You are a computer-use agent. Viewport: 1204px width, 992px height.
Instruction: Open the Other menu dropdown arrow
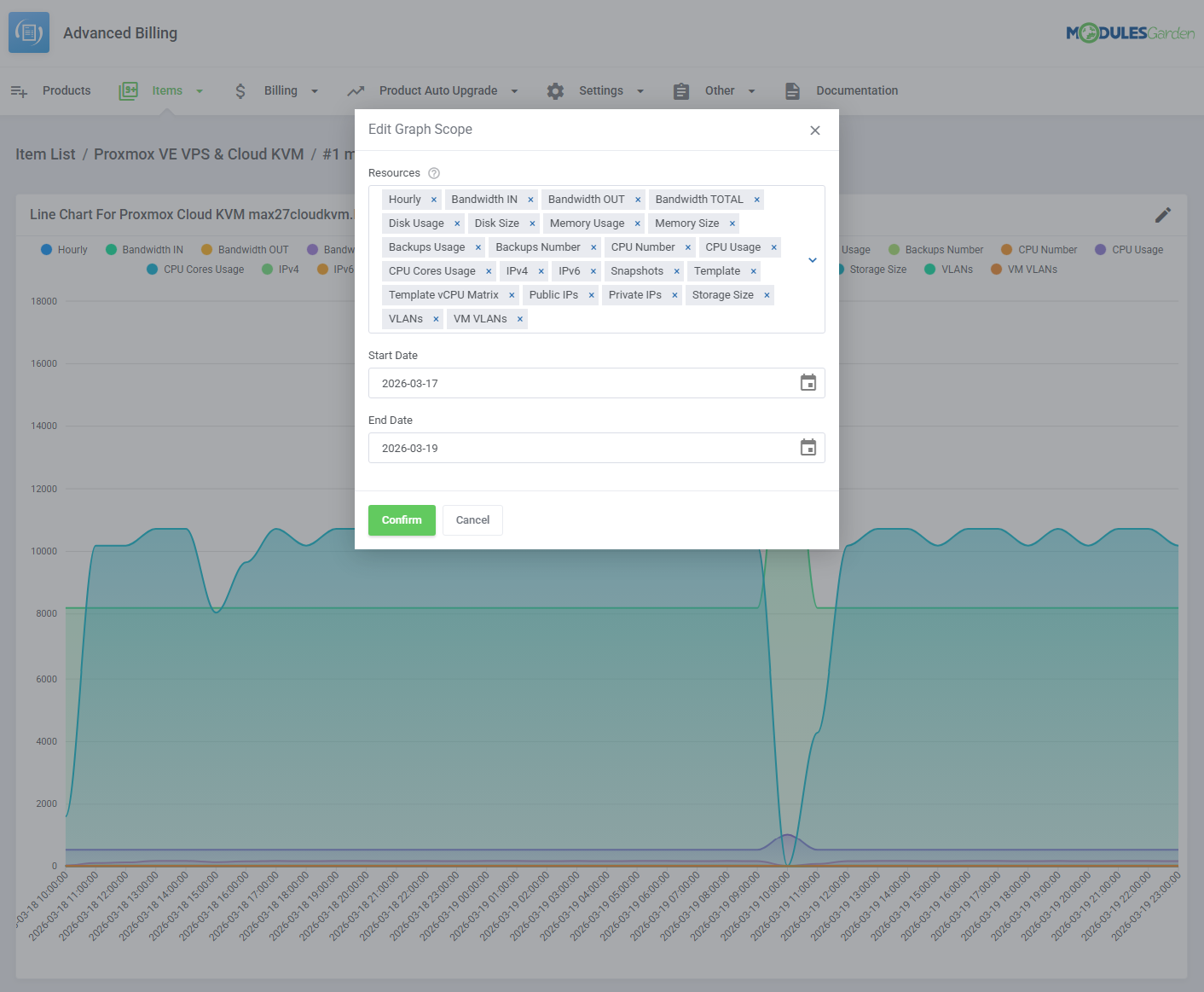coord(751,90)
